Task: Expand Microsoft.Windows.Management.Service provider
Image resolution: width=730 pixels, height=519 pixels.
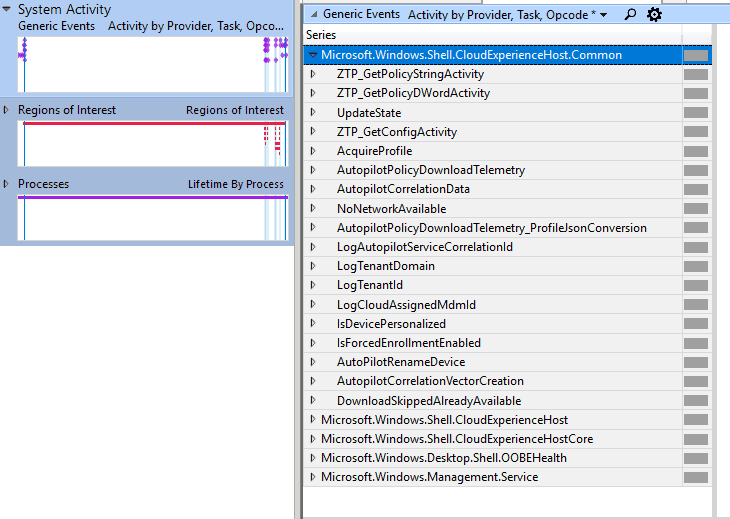Action: pyautogui.click(x=313, y=477)
